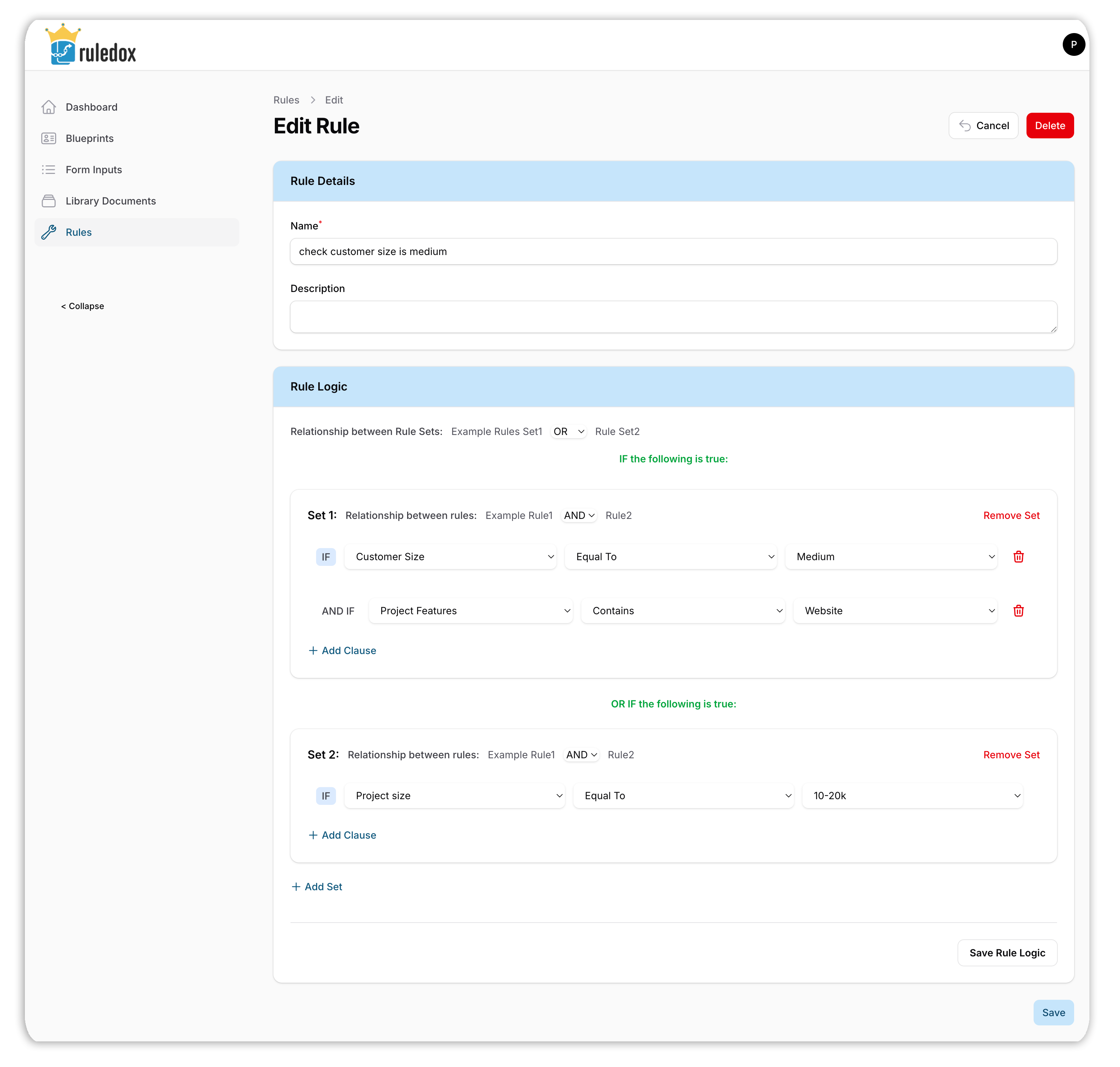Open Set 1 AND relationship dropdown
This screenshot has height=1067, width=1120.
(579, 515)
